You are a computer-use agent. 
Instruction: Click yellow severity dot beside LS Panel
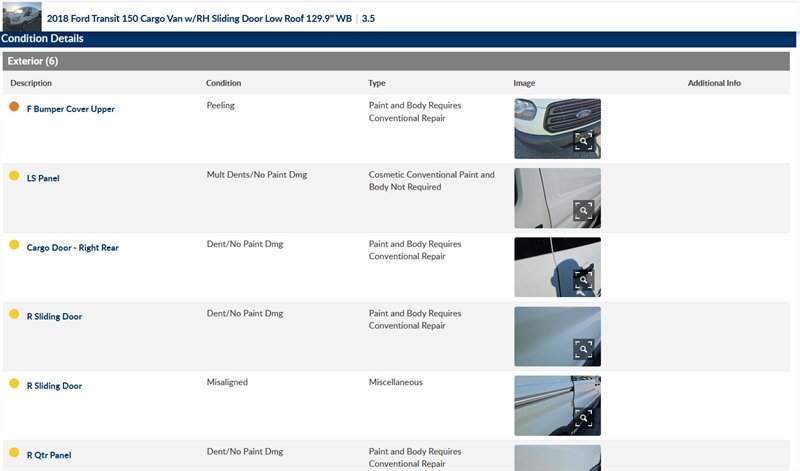(14, 176)
